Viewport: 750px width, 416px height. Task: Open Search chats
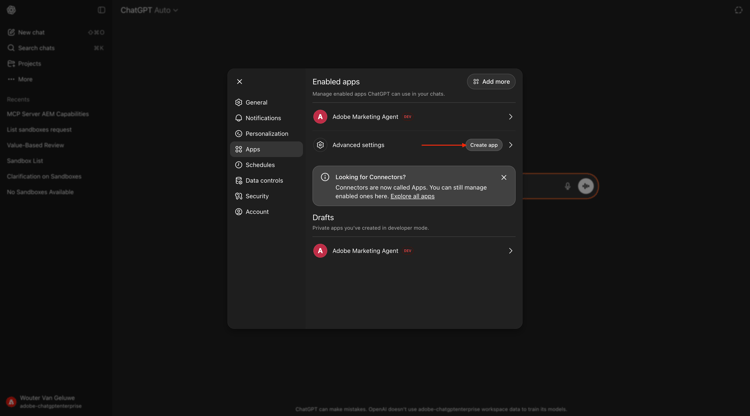(55, 48)
